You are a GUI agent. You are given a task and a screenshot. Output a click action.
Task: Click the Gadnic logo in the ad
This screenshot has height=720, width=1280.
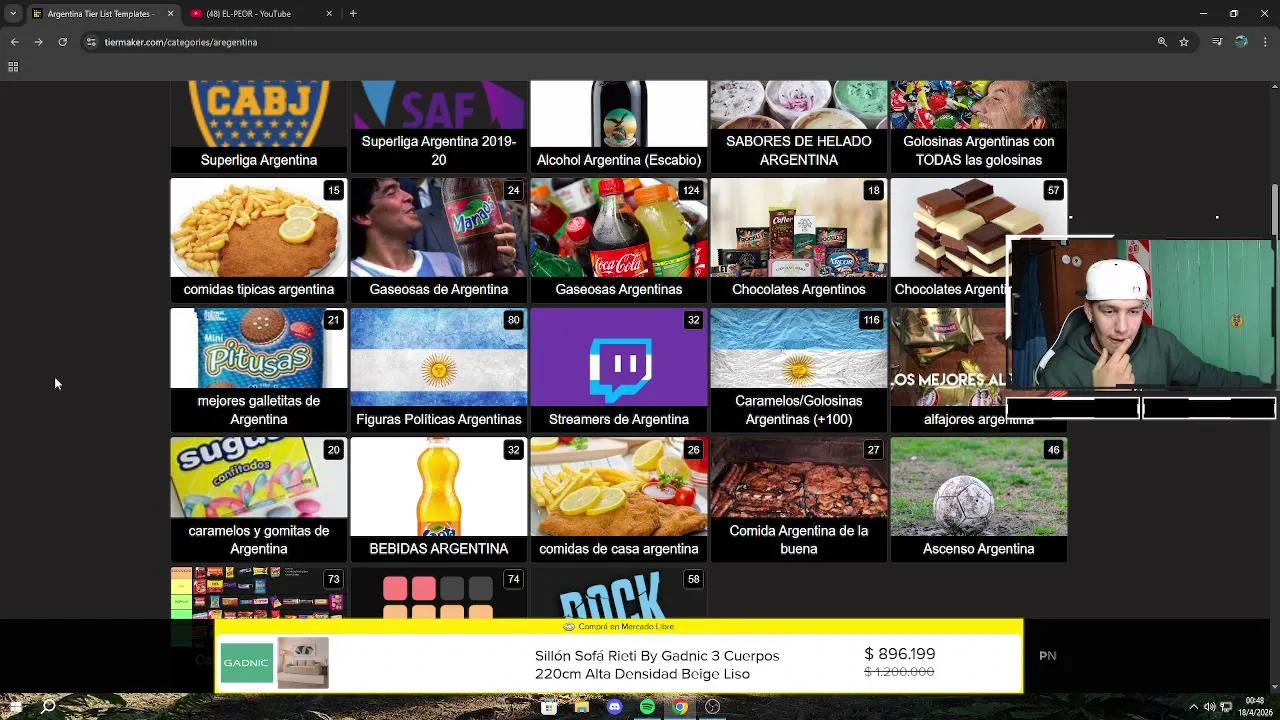pos(246,663)
